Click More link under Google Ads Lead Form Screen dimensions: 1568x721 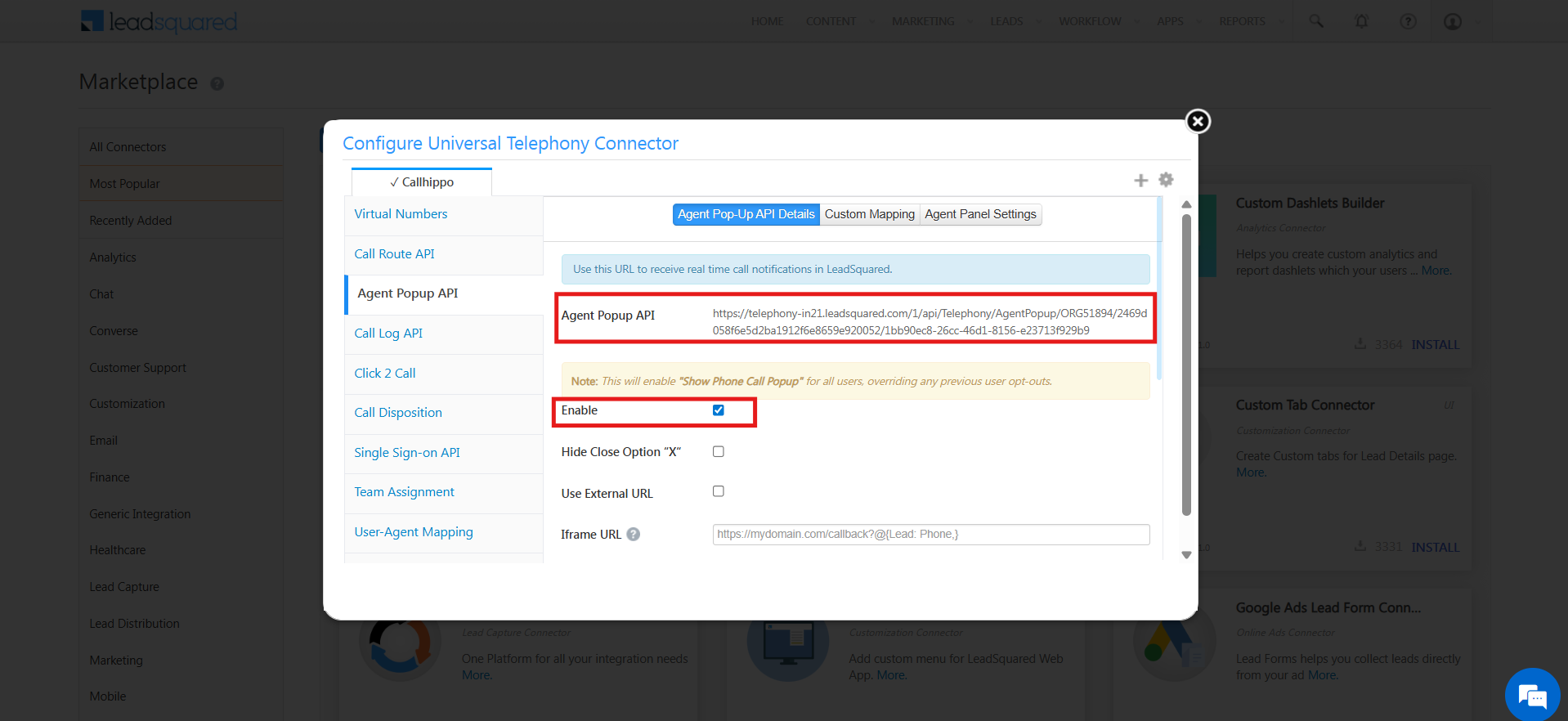1322,675
